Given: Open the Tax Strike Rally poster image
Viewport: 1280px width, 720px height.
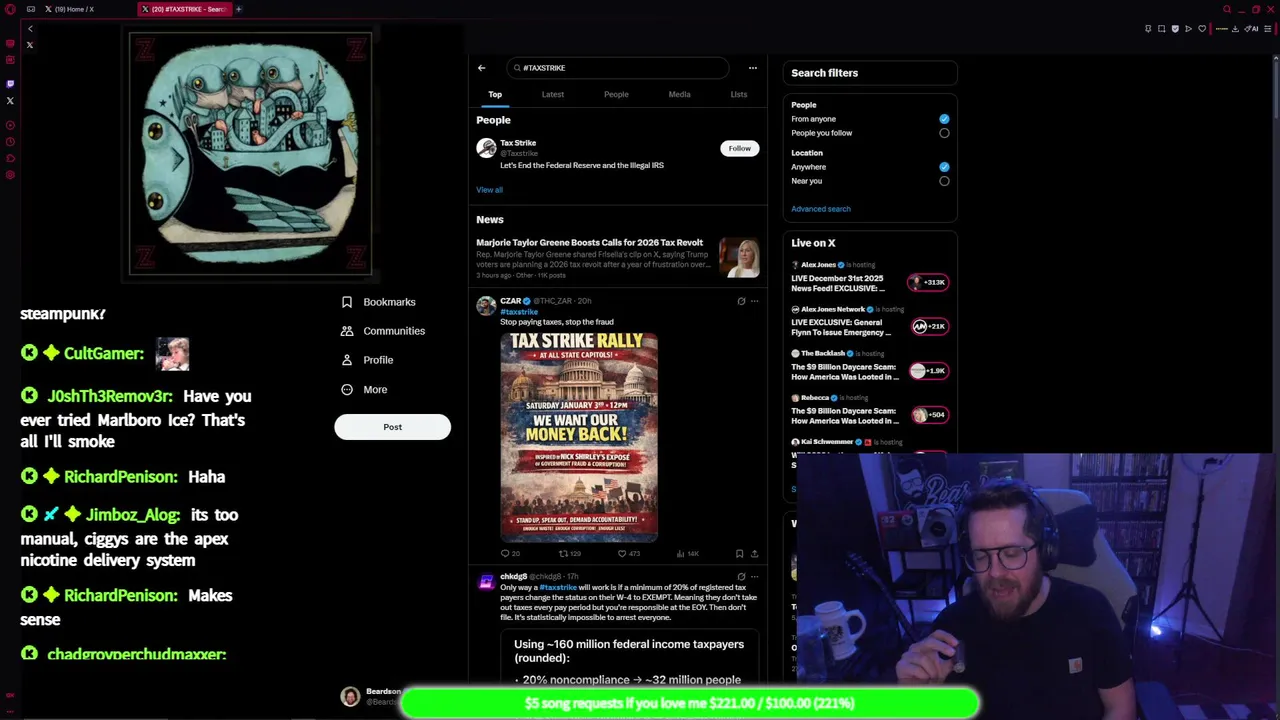Looking at the screenshot, I should (579, 438).
